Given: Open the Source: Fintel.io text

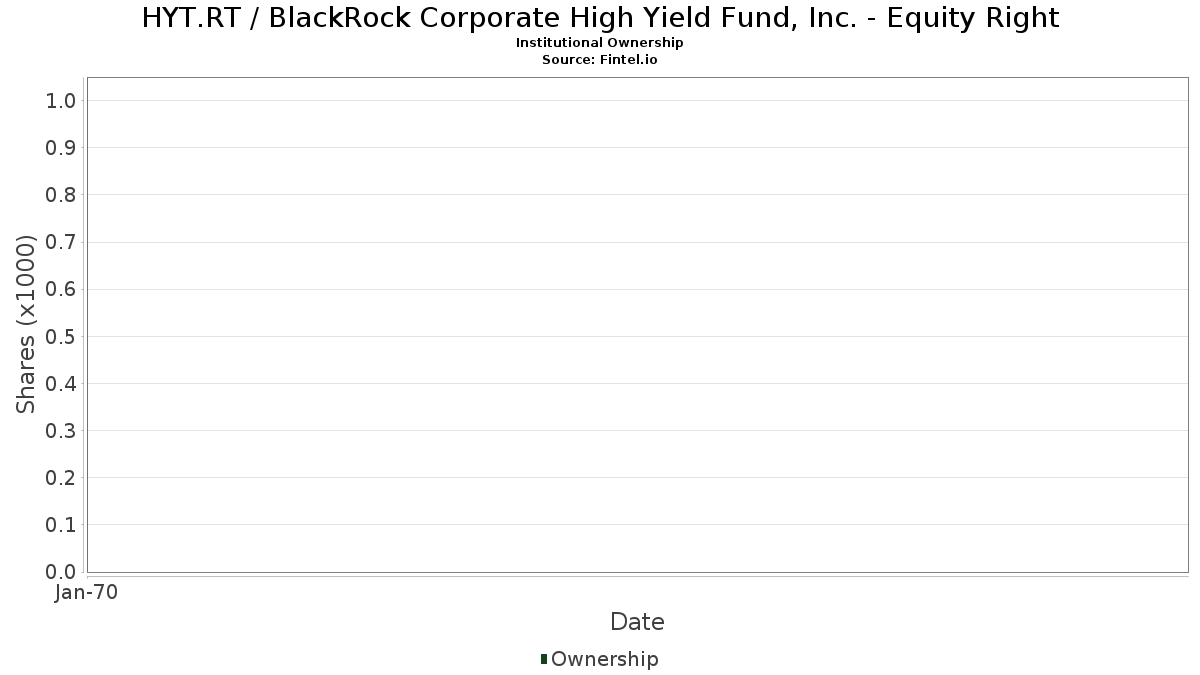Looking at the screenshot, I should (x=600, y=60).
